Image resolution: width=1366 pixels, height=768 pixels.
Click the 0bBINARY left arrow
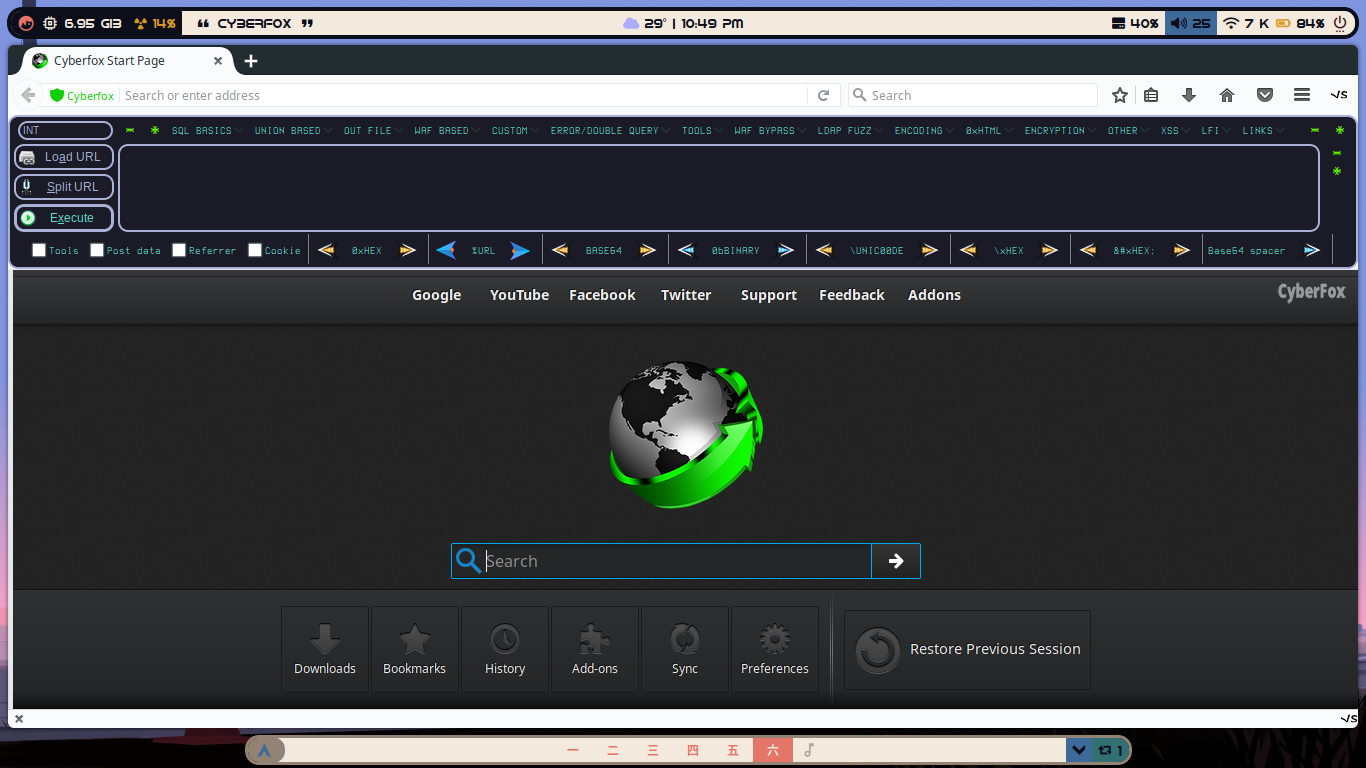pyautogui.click(x=686, y=250)
